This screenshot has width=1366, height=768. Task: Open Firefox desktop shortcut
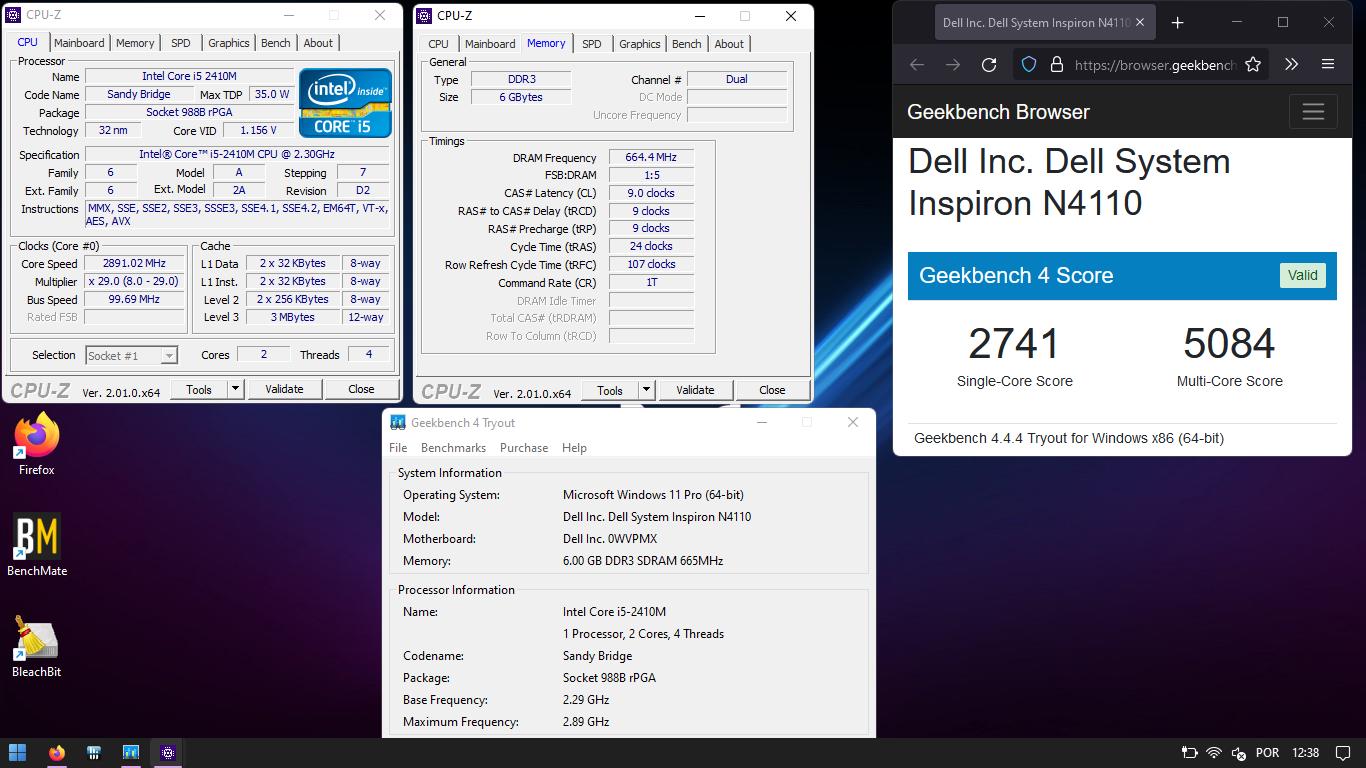[37, 446]
